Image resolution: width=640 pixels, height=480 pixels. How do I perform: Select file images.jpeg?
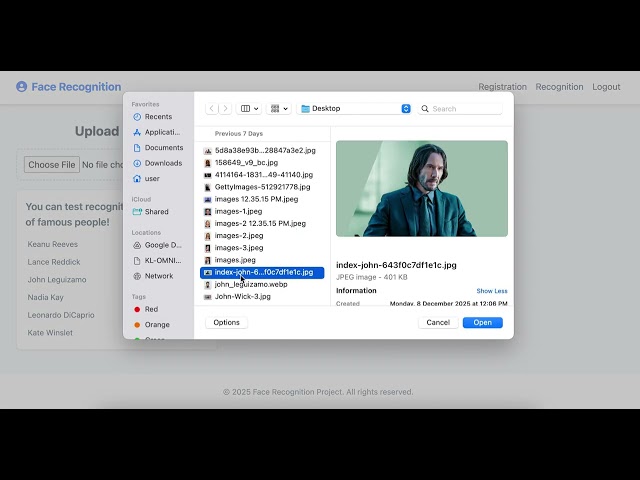tap(262, 260)
